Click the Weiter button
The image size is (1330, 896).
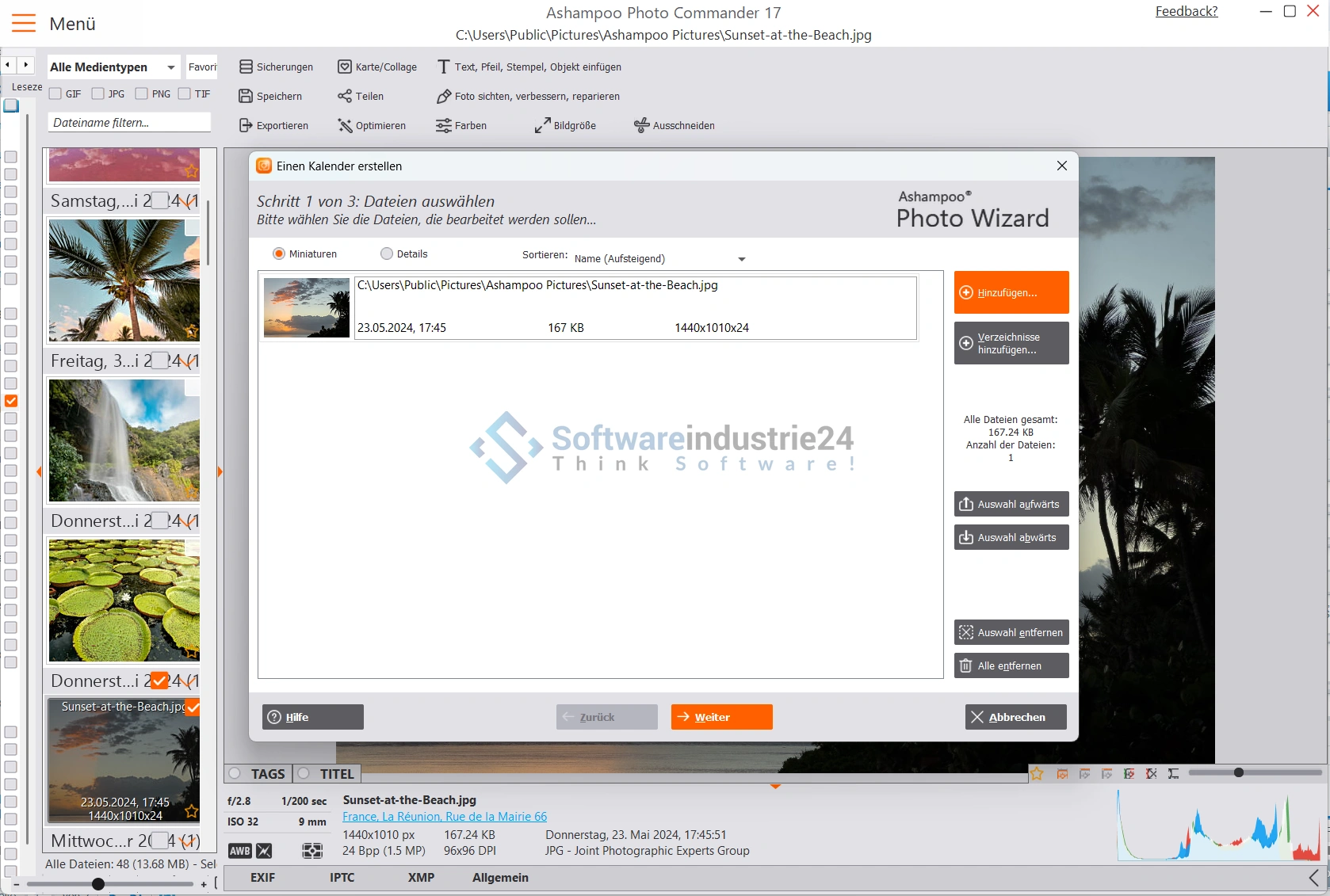[x=721, y=717]
